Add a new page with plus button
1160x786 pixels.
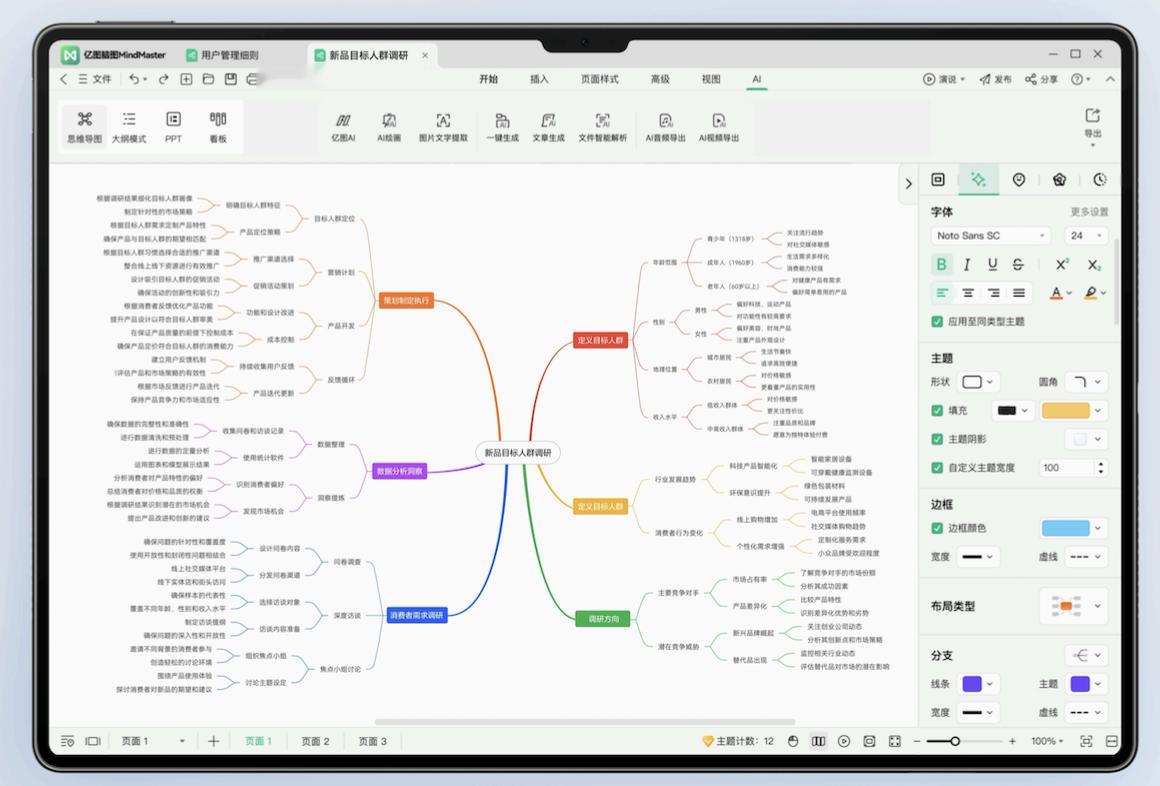(x=213, y=741)
